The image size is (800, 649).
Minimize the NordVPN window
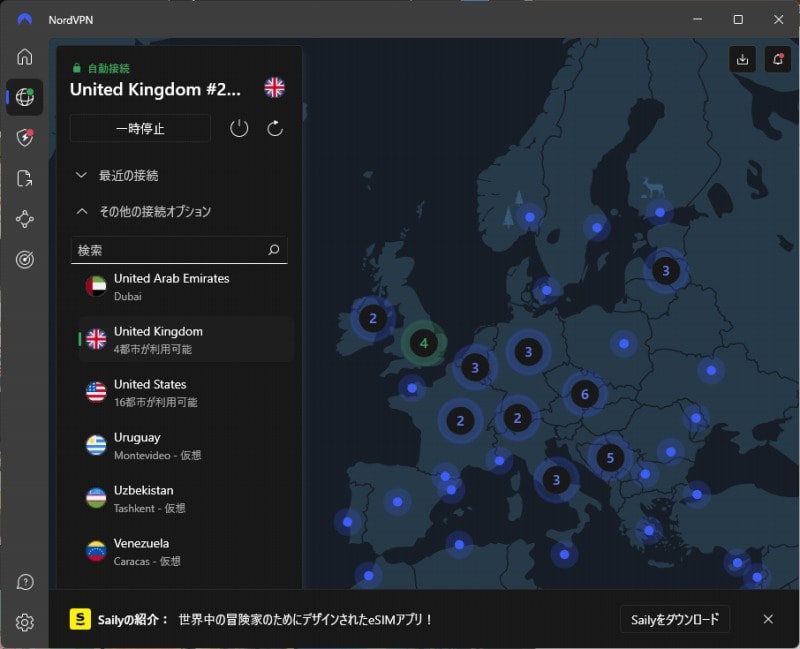697,19
